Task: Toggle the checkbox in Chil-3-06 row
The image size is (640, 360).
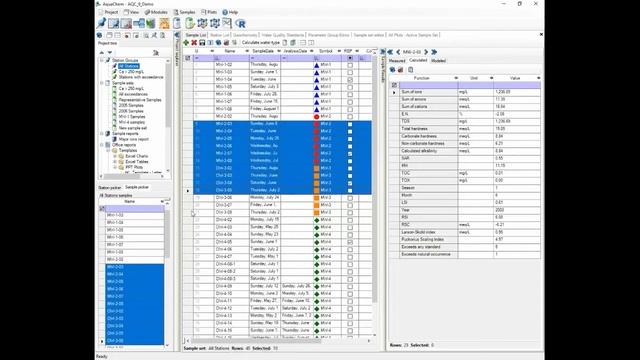Action: (350, 198)
